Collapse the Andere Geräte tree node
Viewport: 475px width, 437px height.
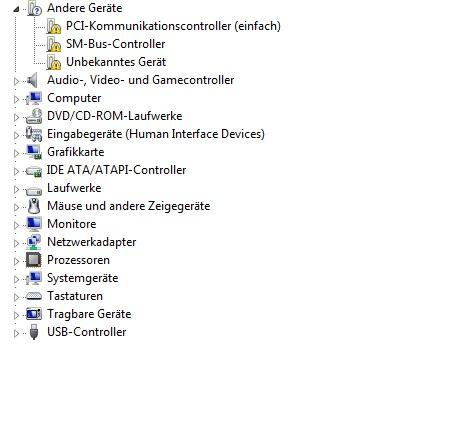point(16,10)
